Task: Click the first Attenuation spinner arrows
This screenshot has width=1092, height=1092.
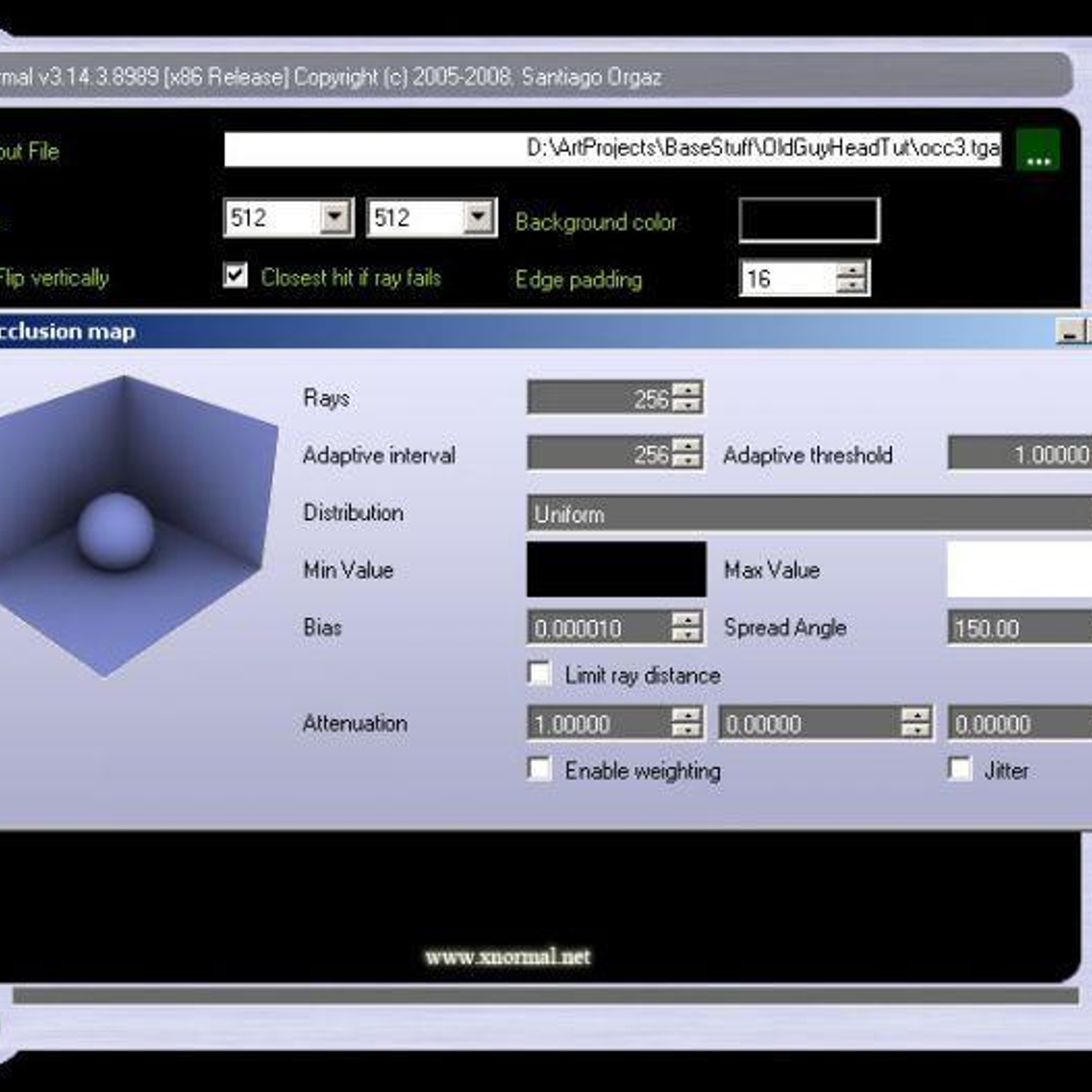Action: click(686, 722)
